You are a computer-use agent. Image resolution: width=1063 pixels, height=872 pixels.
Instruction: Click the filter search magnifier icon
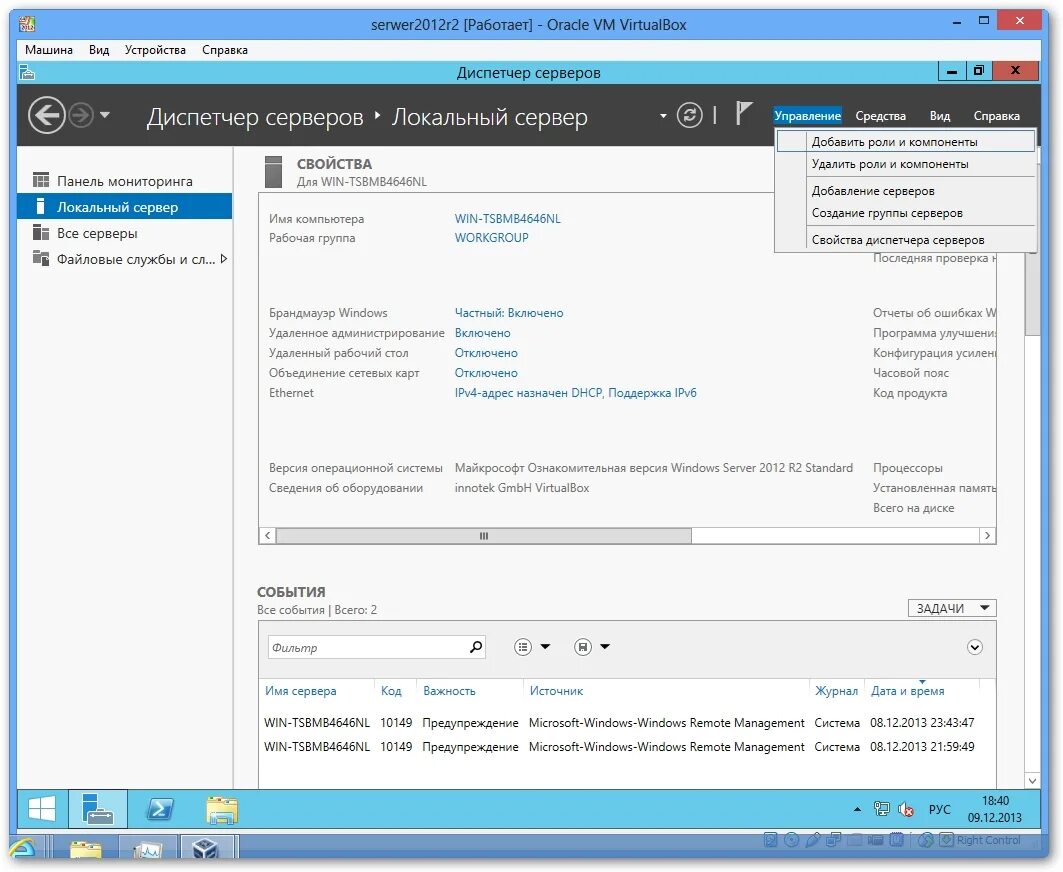click(x=476, y=647)
